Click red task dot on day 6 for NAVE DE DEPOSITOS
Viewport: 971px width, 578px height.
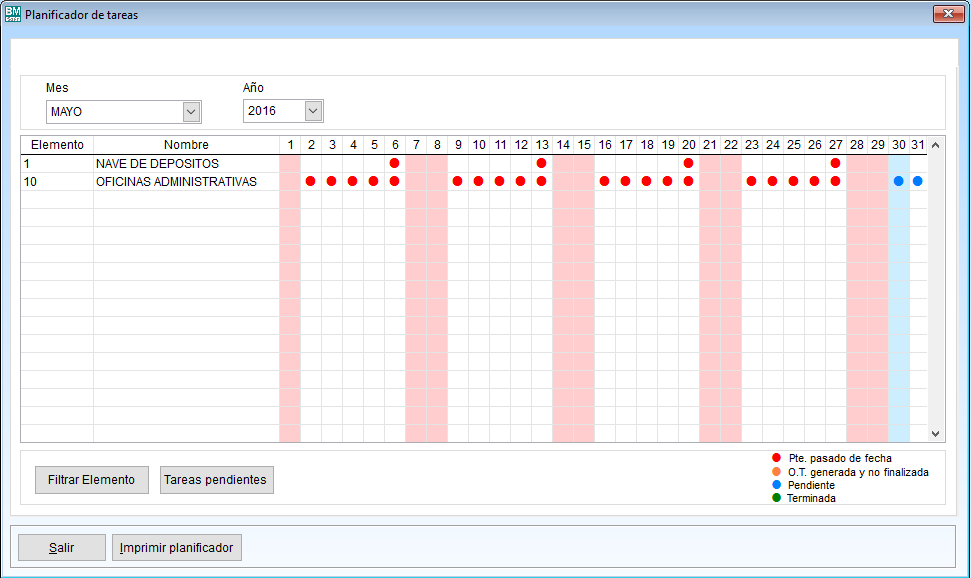coord(394,163)
